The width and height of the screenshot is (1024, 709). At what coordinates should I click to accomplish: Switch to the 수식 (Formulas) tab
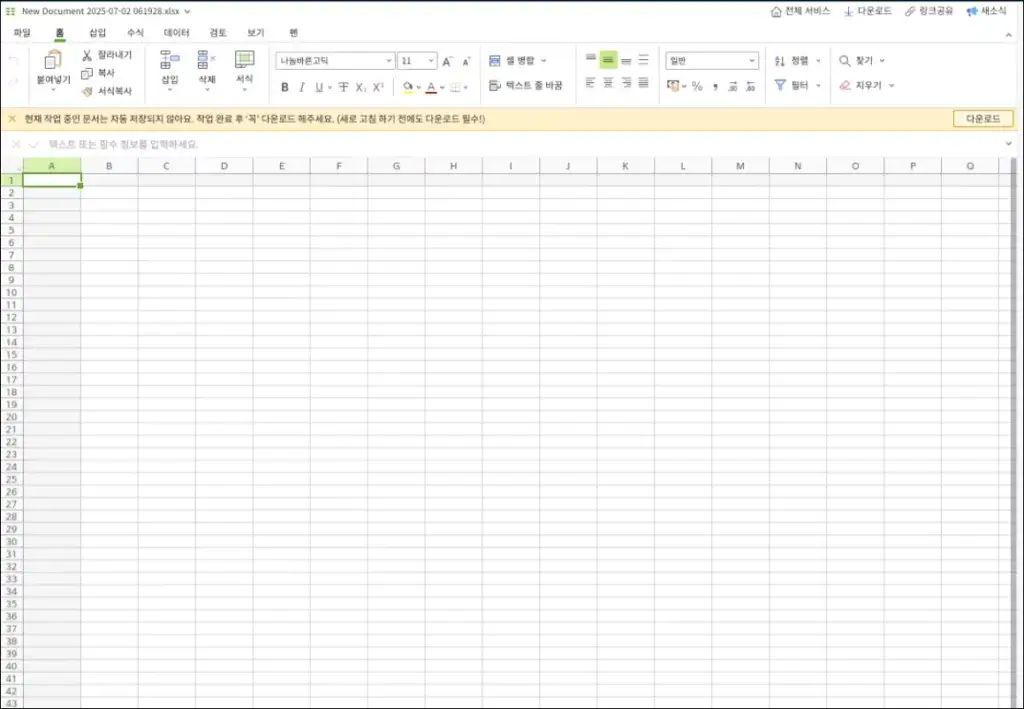click(x=135, y=33)
